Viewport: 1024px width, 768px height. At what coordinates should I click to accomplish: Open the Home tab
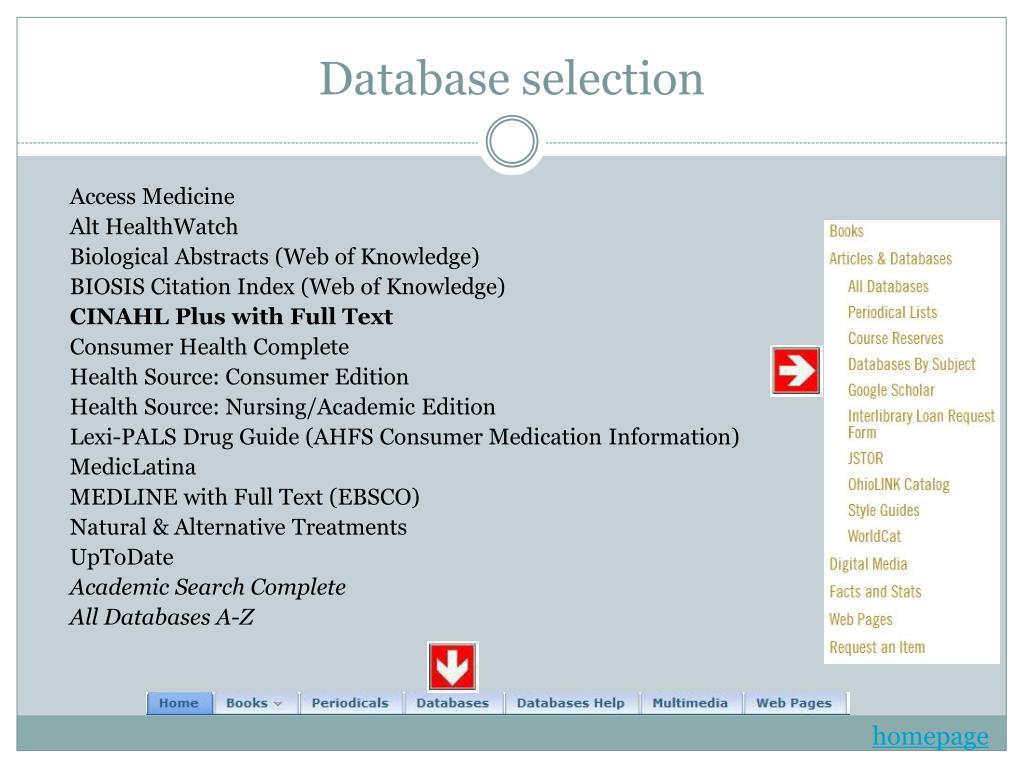179,703
